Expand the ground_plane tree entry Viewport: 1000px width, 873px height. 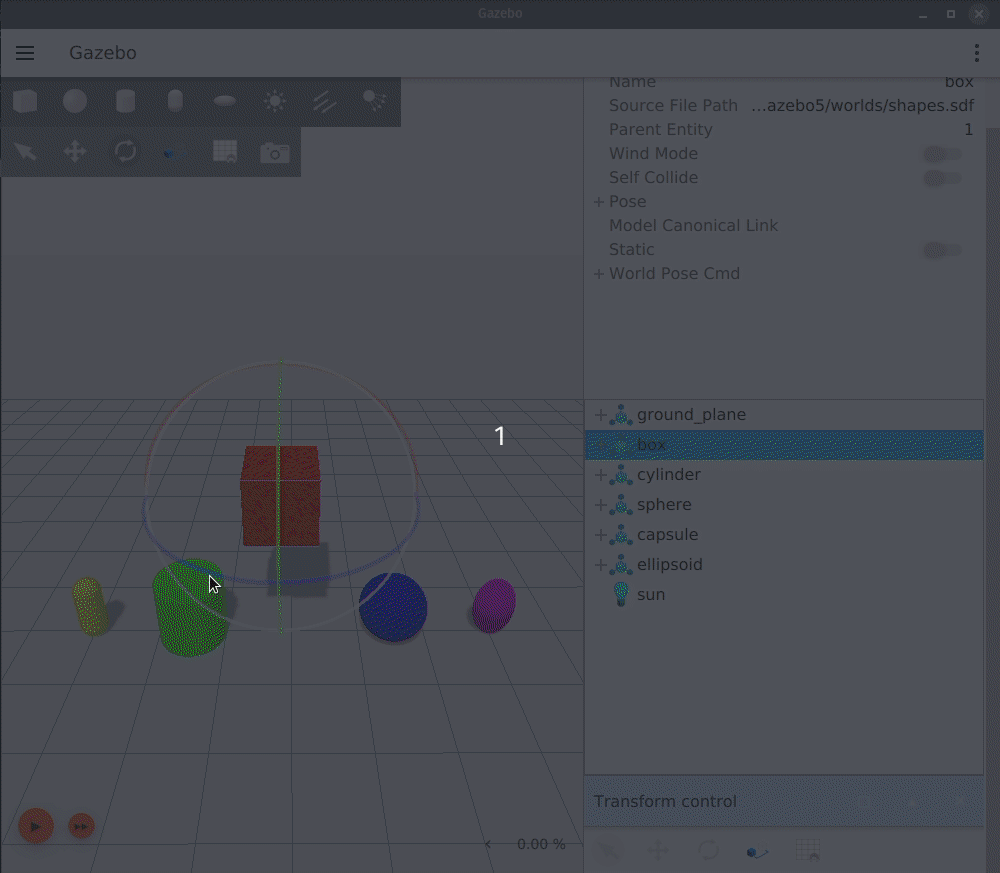[600, 415]
